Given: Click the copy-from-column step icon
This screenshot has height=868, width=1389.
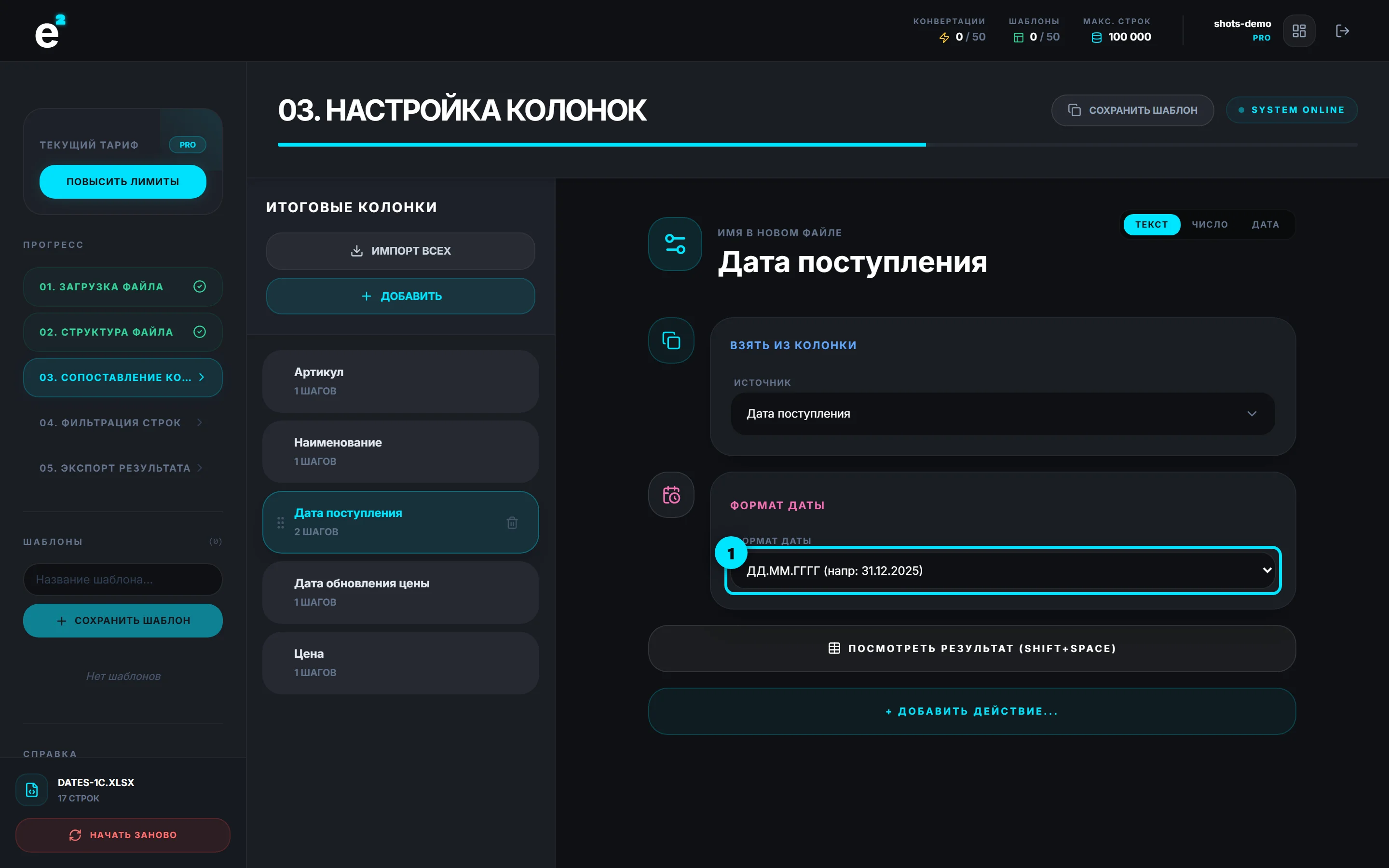Looking at the screenshot, I should coord(671,340).
